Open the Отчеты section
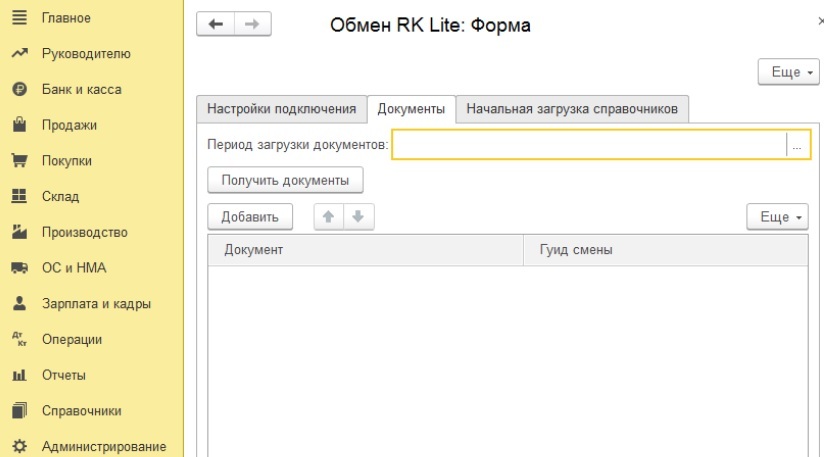827x457 pixels. (x=64, y=375)
